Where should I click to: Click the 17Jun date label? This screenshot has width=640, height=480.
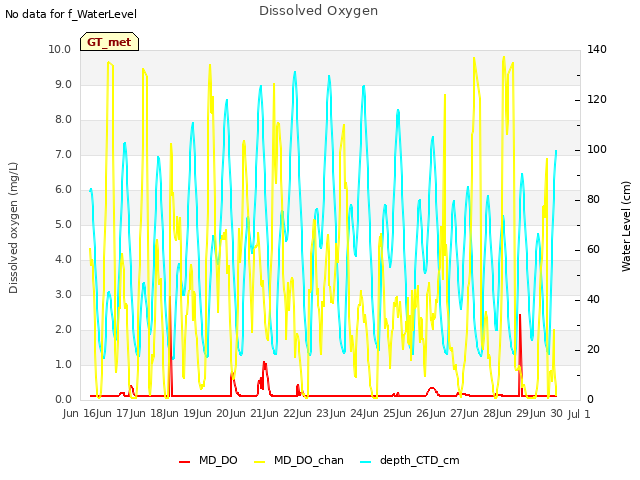(x=131, y=413)
